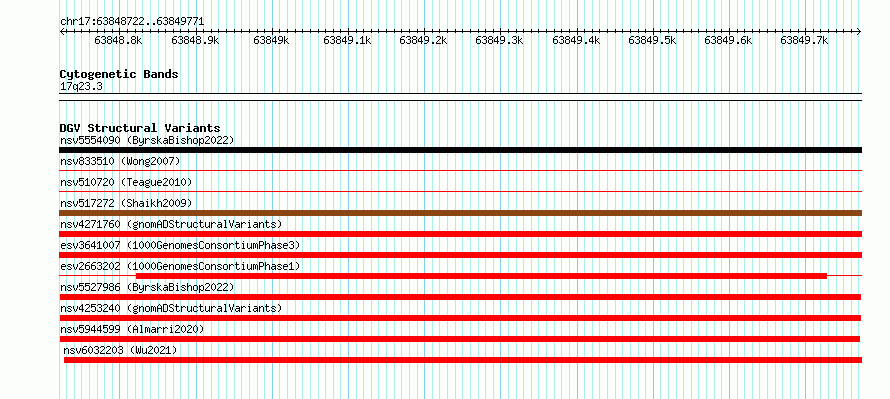Click the Cytogenetic Bands track title
Screen dimensions: 890x399
pyautogui.click(x=119, y=74)
